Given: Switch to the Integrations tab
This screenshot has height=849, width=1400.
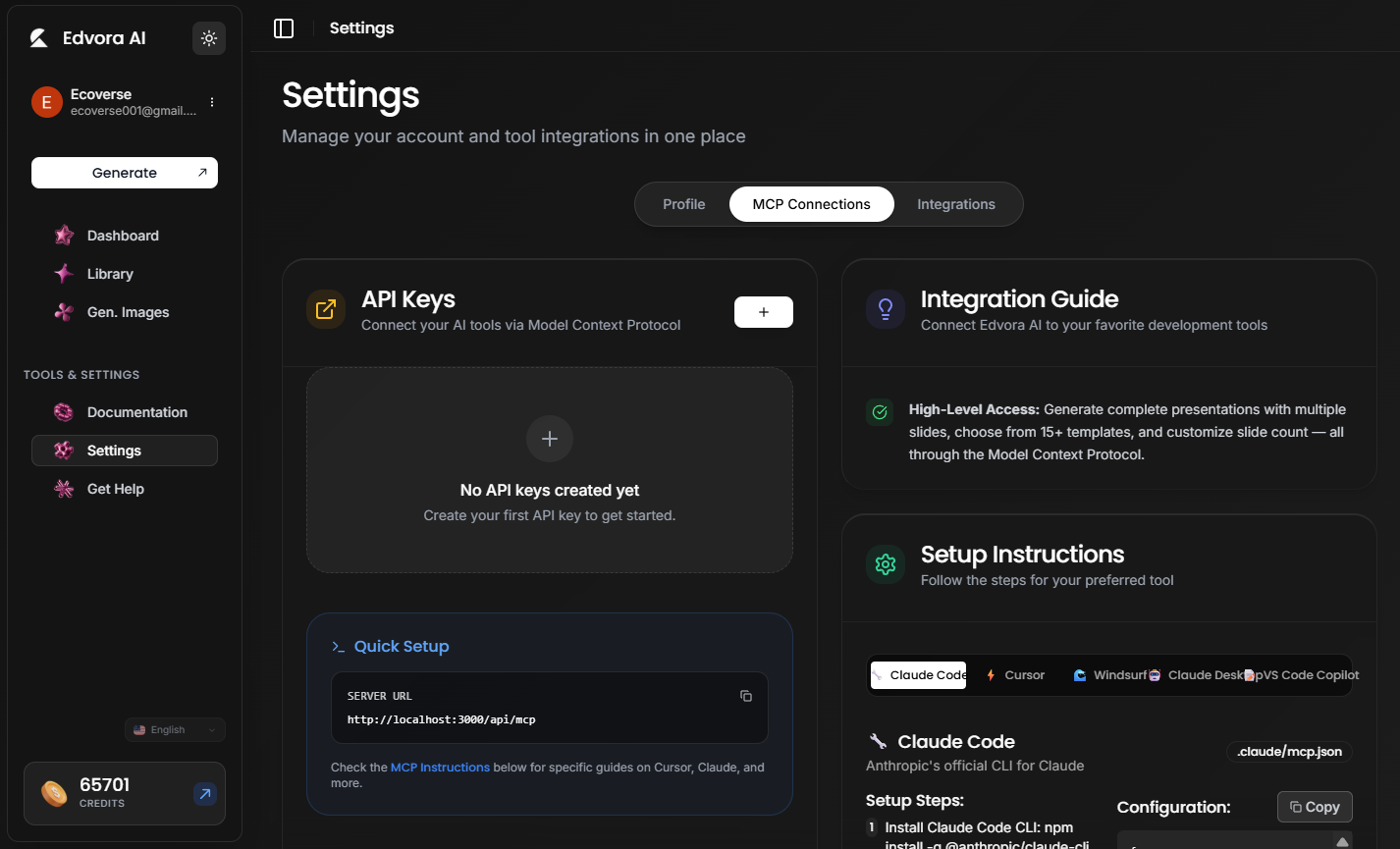Looking at the screenshot, I should (x=956, y=204).
